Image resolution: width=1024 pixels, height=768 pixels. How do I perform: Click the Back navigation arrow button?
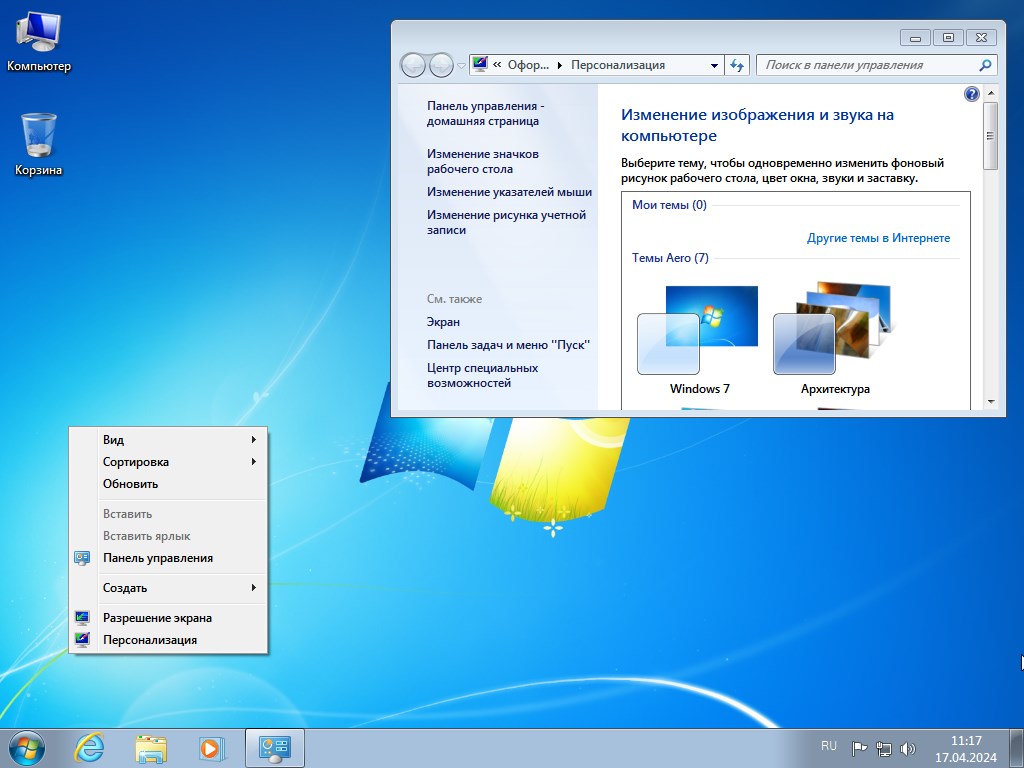pyautogui.click(x=413, y=65)
